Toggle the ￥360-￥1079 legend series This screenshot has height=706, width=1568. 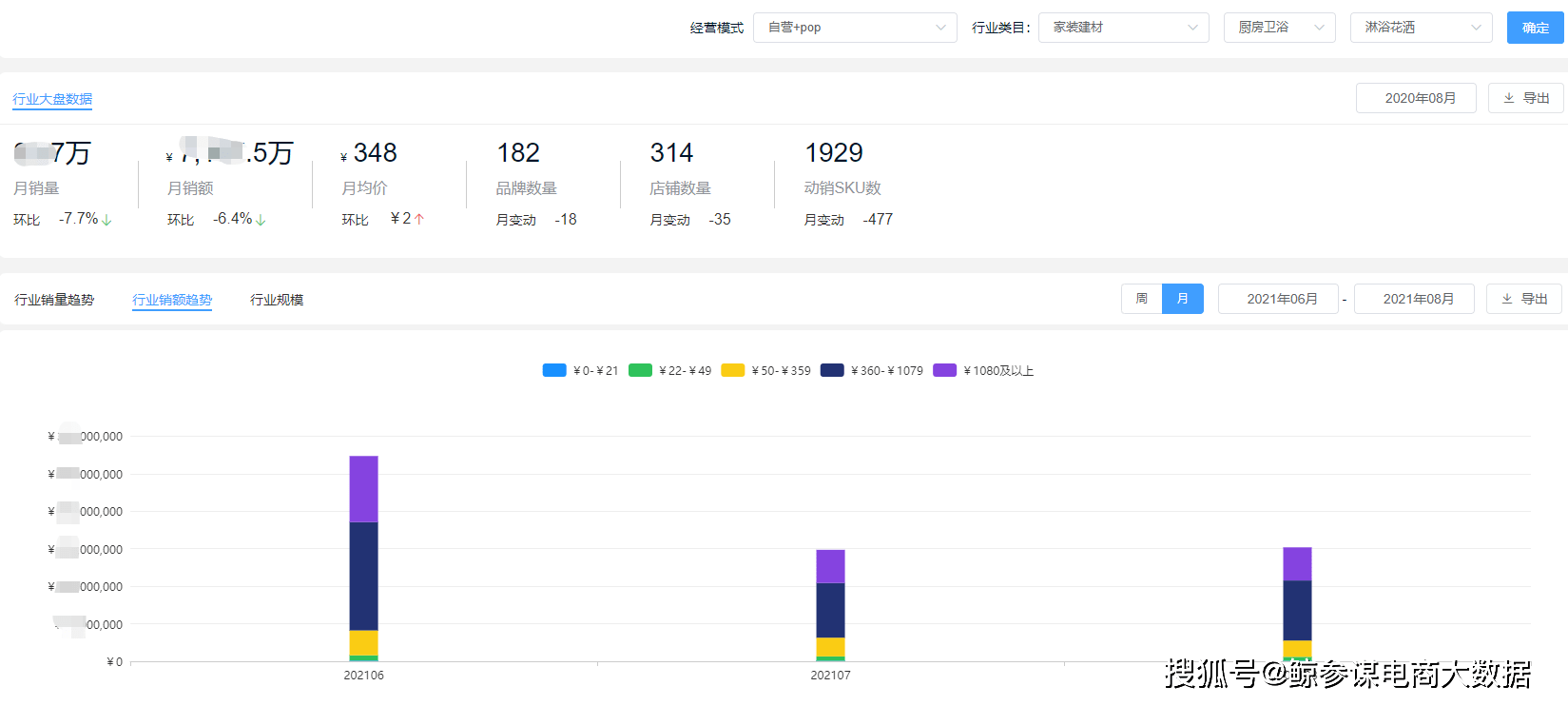pyautogui.click(x=872, y=370)
